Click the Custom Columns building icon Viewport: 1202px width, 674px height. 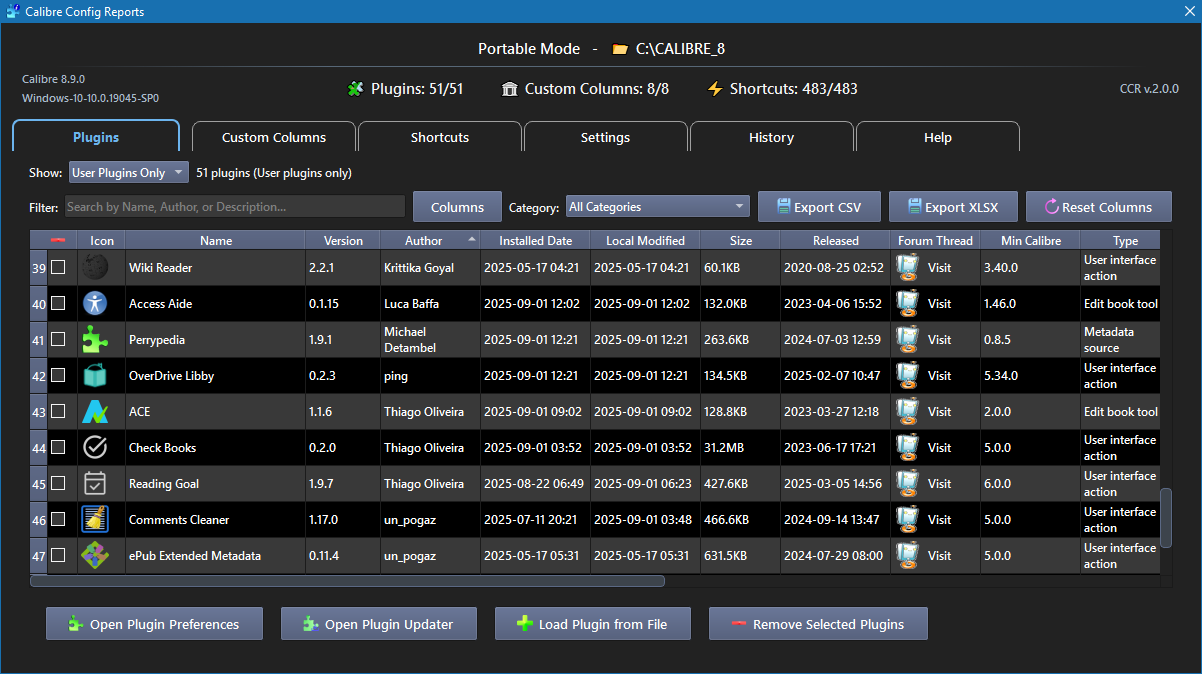510,89
